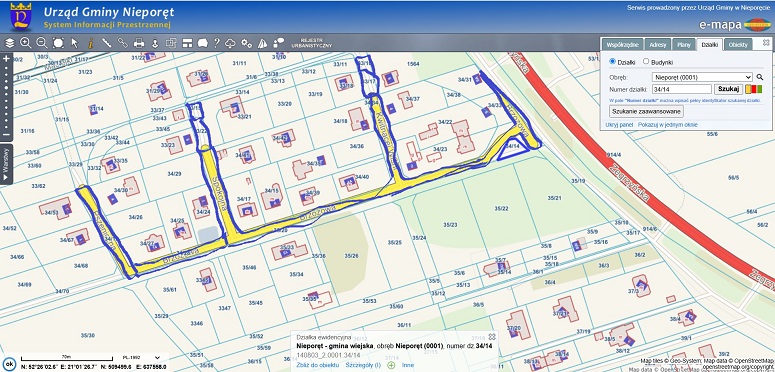This screenshot has width=775, height=372.
Task: Click the Ukryj panel link
Action: pos(619,125)
